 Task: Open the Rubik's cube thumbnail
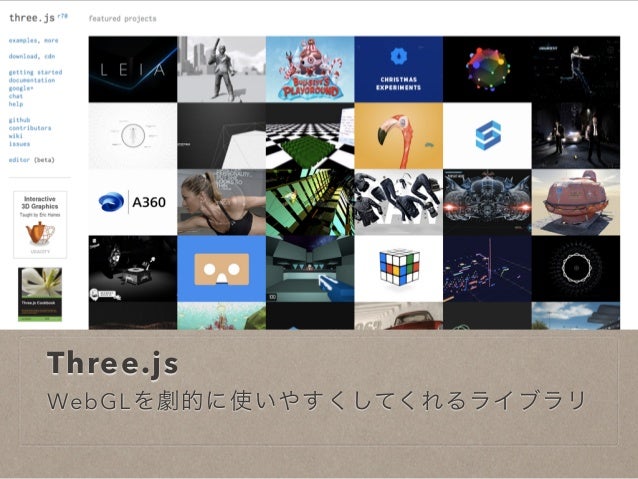tap(399, 269)
